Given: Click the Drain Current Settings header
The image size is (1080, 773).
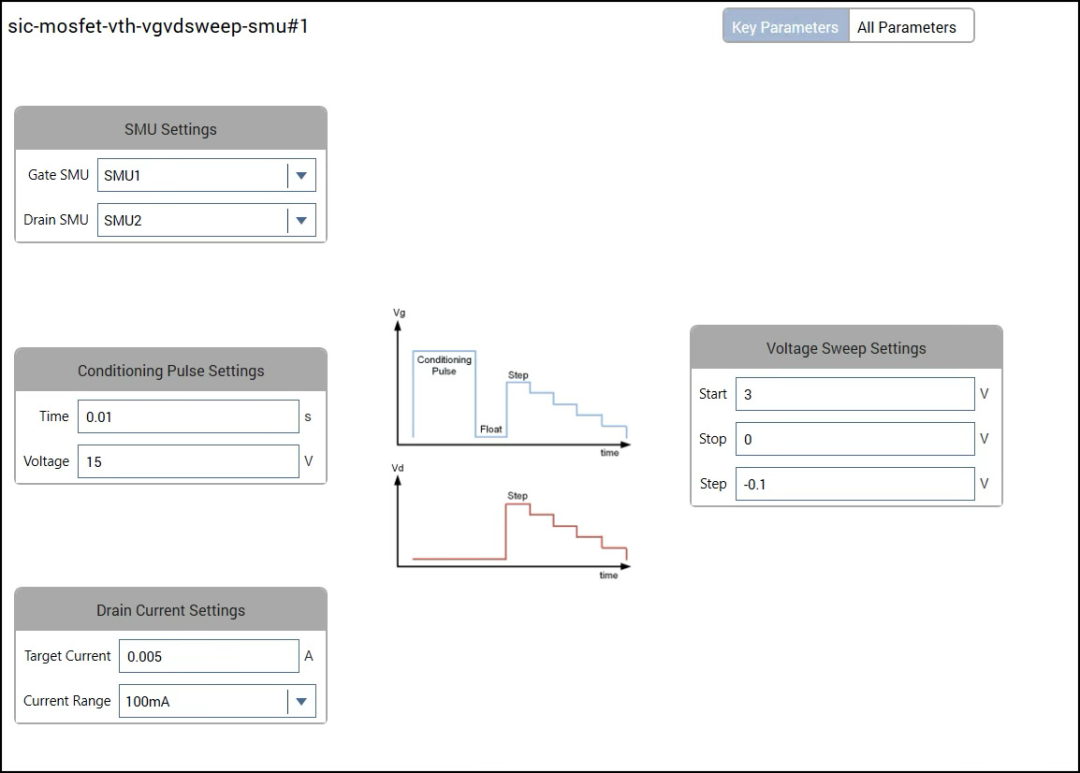Looking at the screenshot, I should tap(170, 610).
